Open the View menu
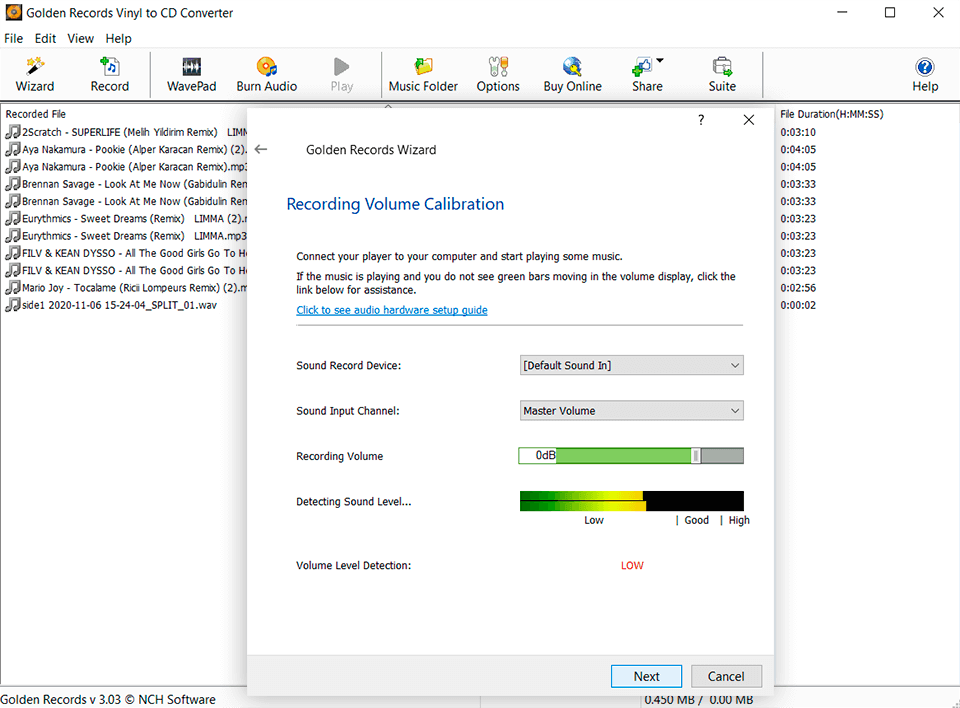Screen dimensions: 960x708 [80, 38]
